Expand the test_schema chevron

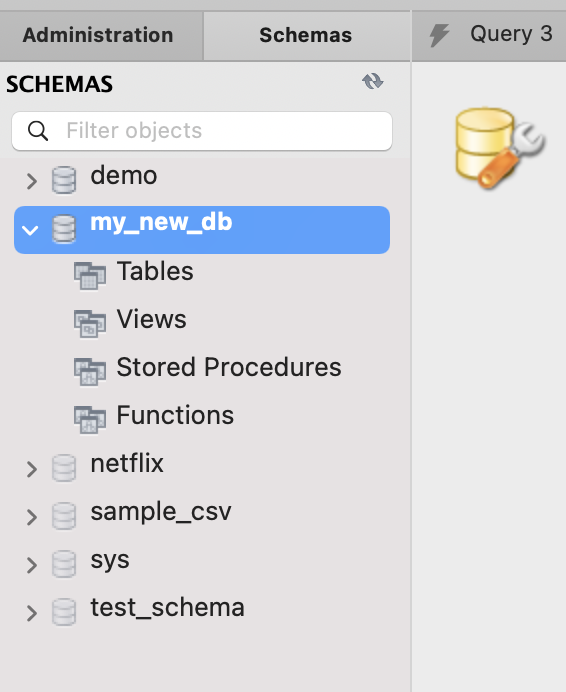pyautogui.click(x=31, y=613)
